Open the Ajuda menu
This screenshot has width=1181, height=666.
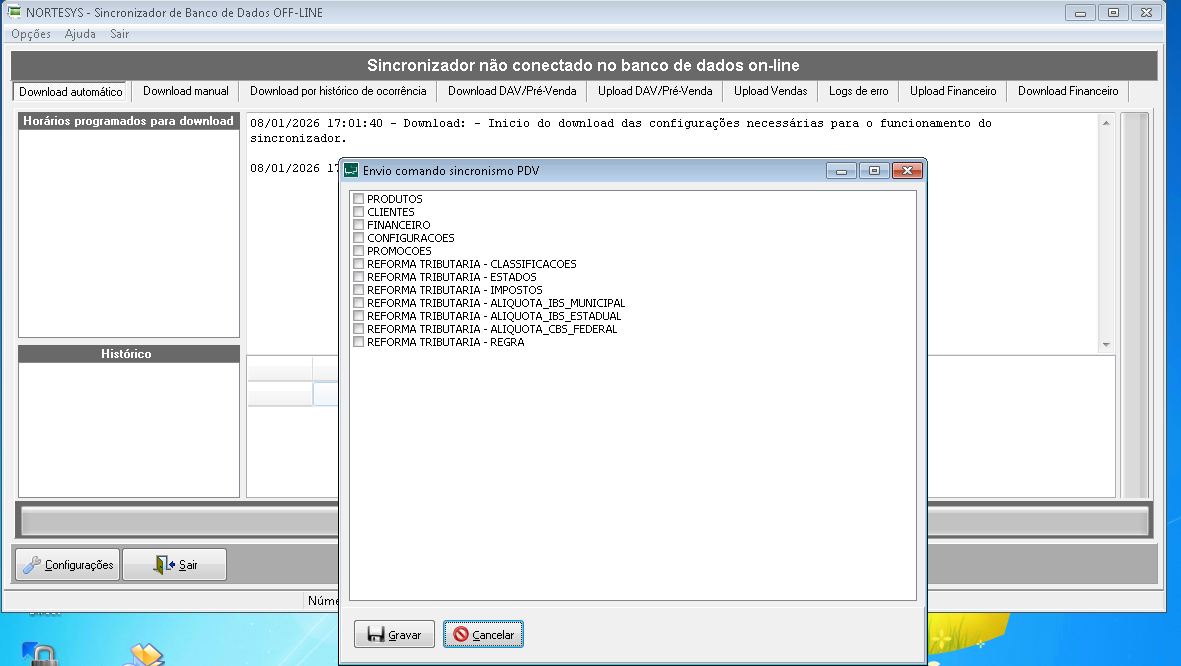tap(80, 34)
